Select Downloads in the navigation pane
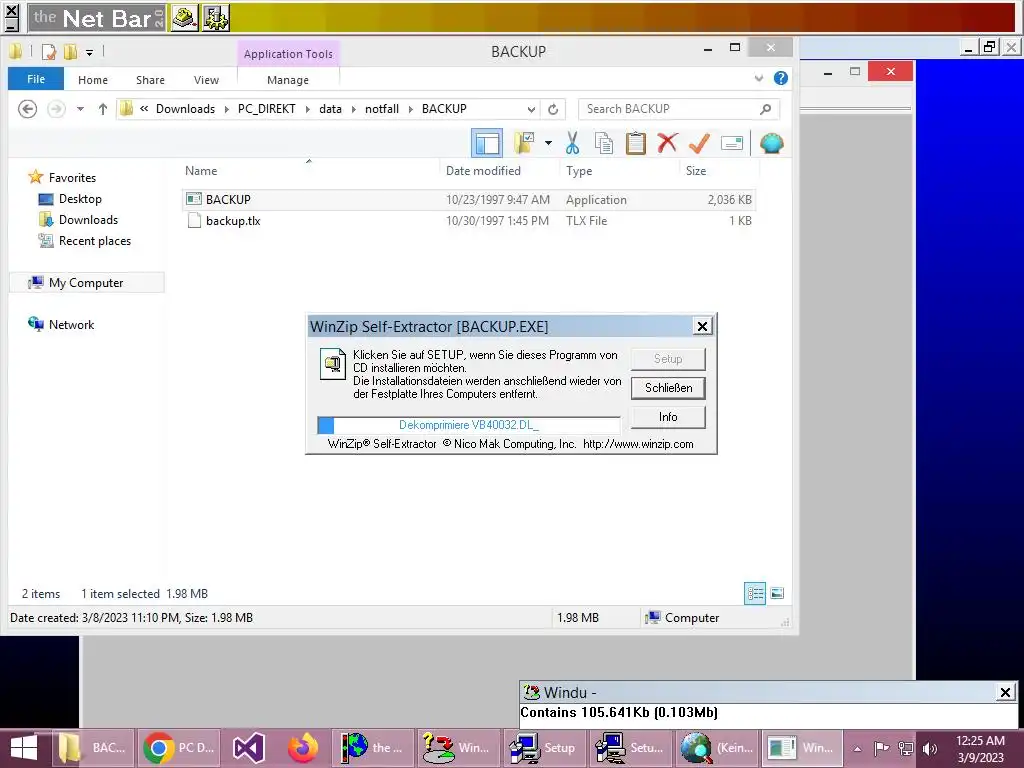 tap(88, 219)
